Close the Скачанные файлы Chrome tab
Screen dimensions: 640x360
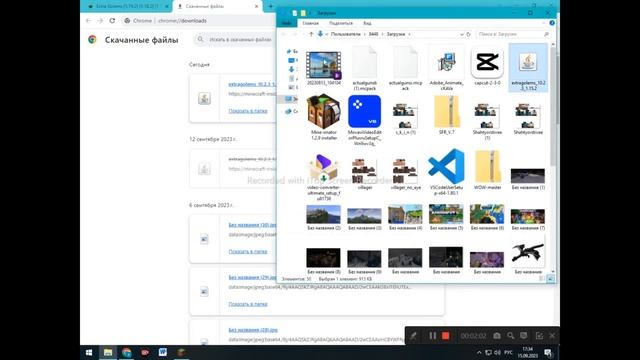pos(257,7)
